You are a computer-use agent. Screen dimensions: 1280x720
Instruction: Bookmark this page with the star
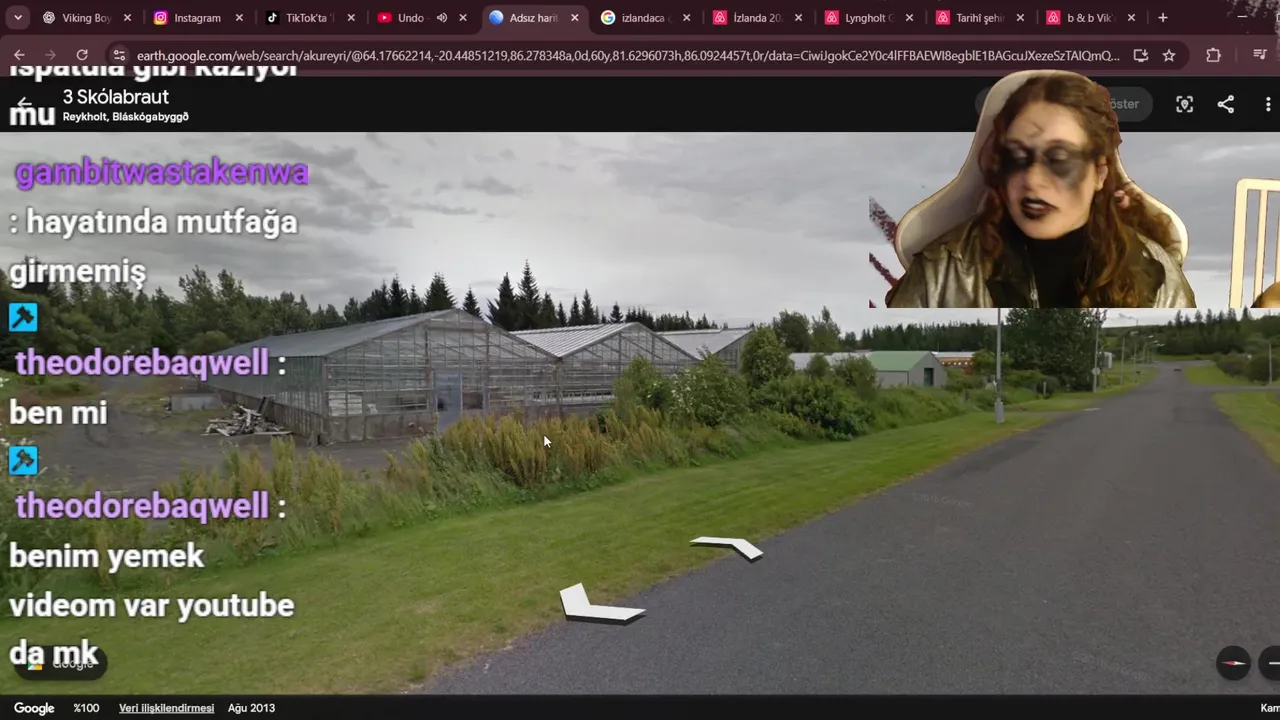1169,55
